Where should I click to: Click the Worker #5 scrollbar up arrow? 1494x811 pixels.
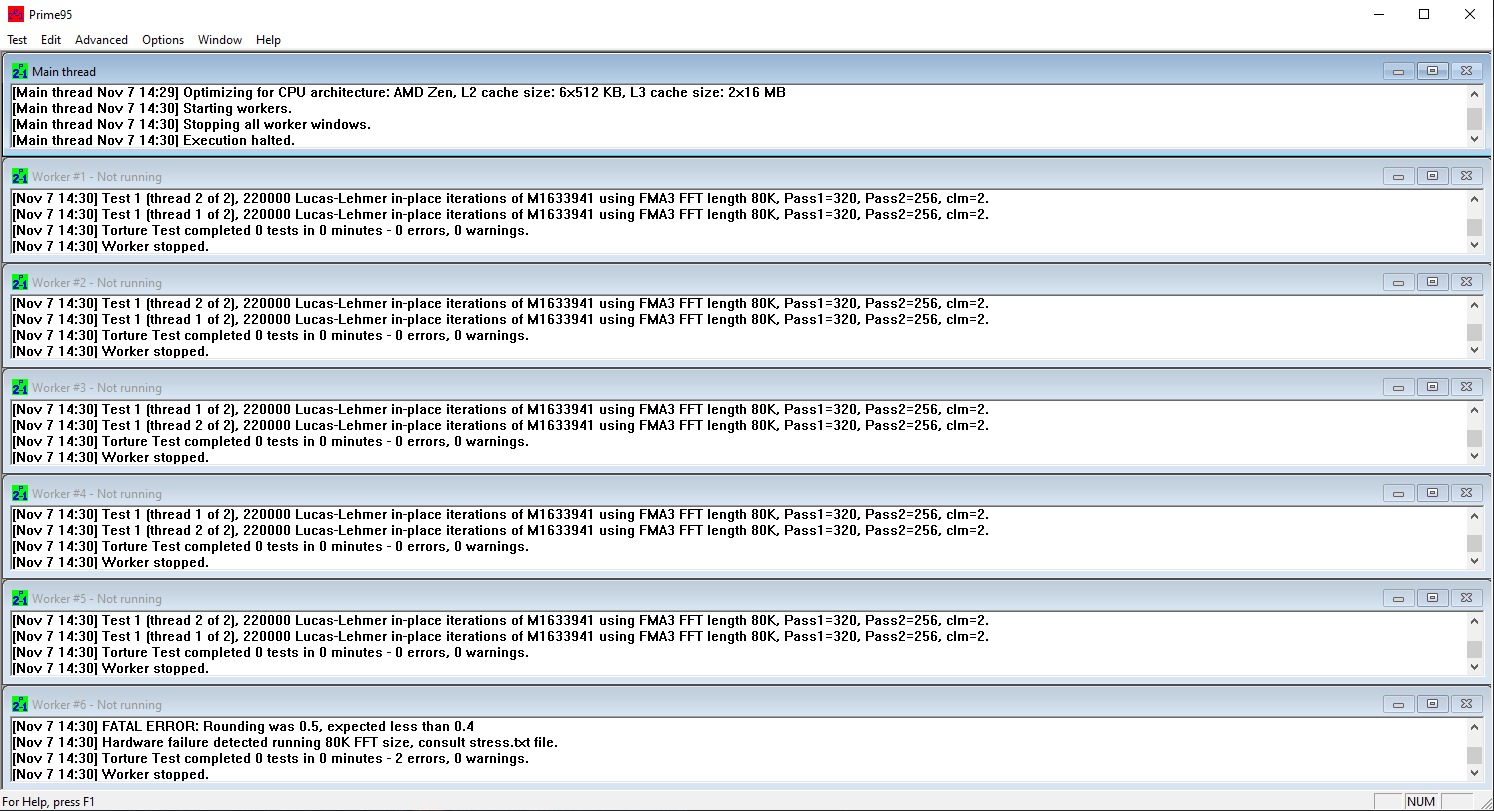(1474, 621)
